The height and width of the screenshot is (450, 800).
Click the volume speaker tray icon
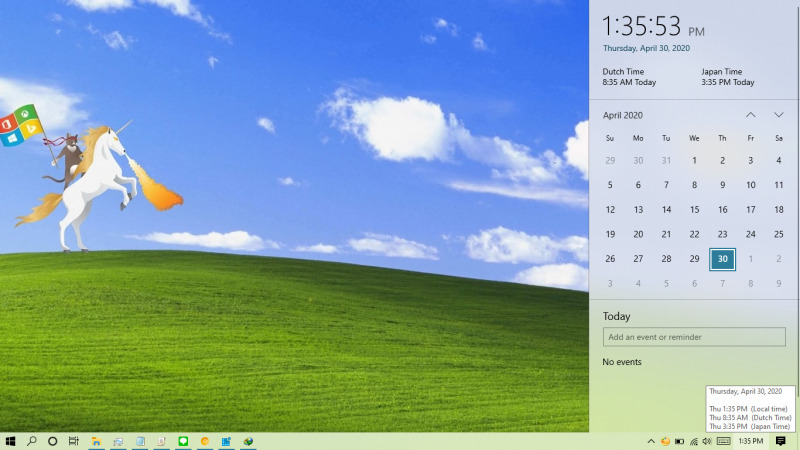[x=708, y=441]
